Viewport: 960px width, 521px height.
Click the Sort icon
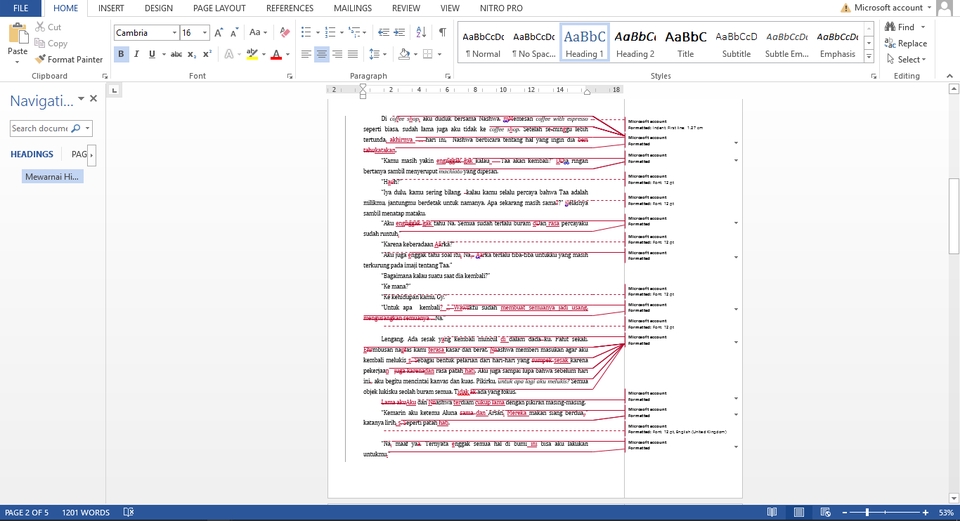421,32
